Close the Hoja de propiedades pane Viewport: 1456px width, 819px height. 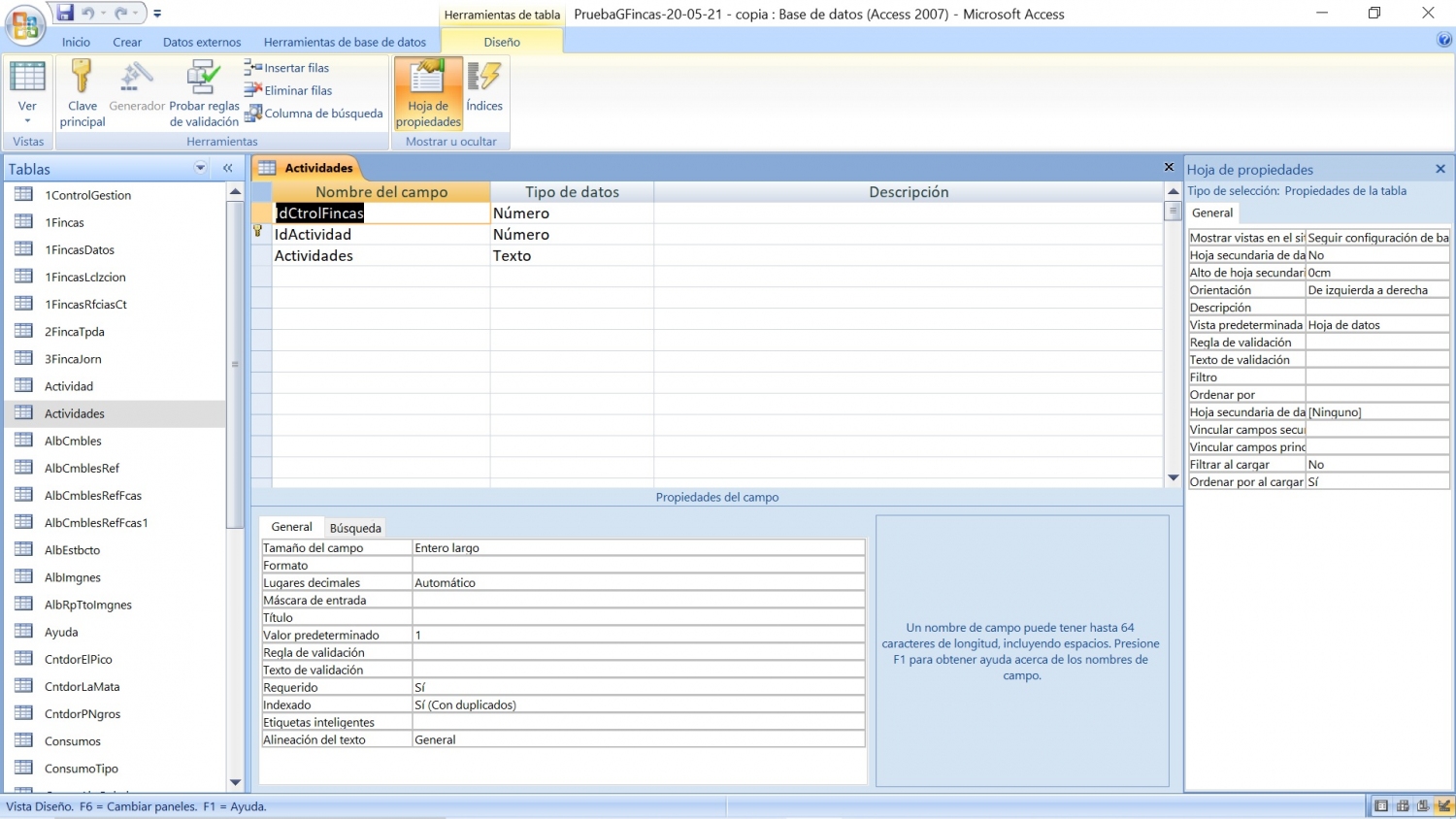tap(1440, 169)
